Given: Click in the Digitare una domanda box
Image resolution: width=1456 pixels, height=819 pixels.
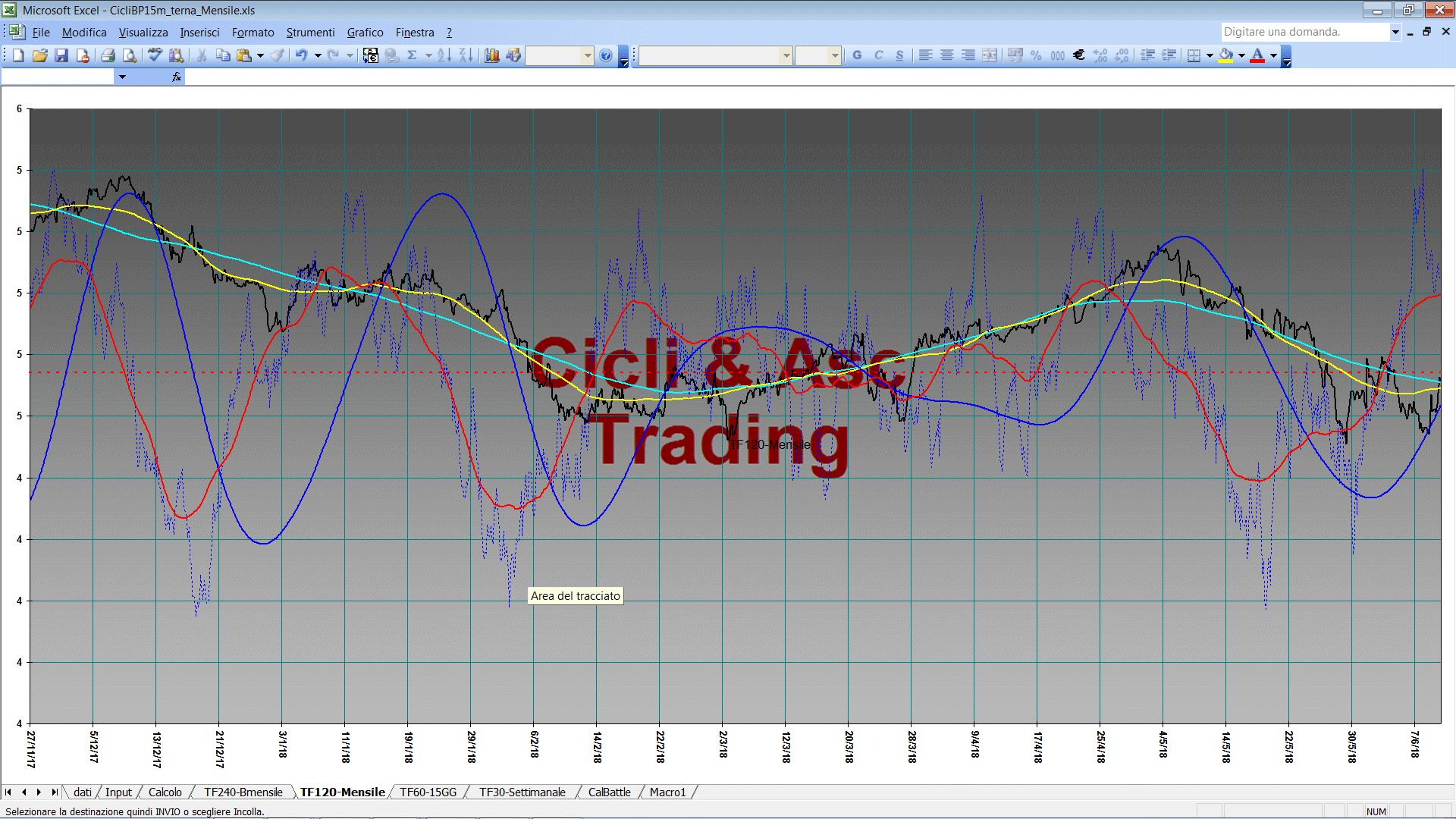Looking at the screenshot, I should [1304, 32].
